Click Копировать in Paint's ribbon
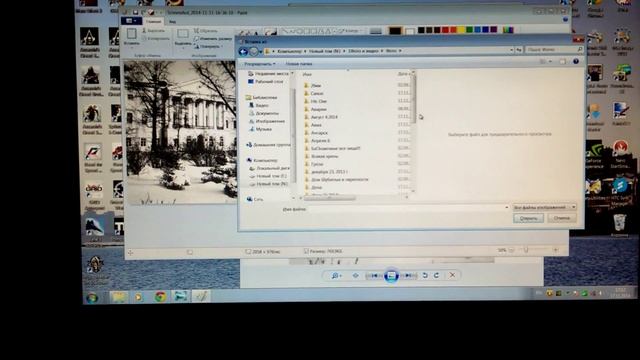Image resolution: width=640 pixels, height=360 pixels. coord(156,38)
